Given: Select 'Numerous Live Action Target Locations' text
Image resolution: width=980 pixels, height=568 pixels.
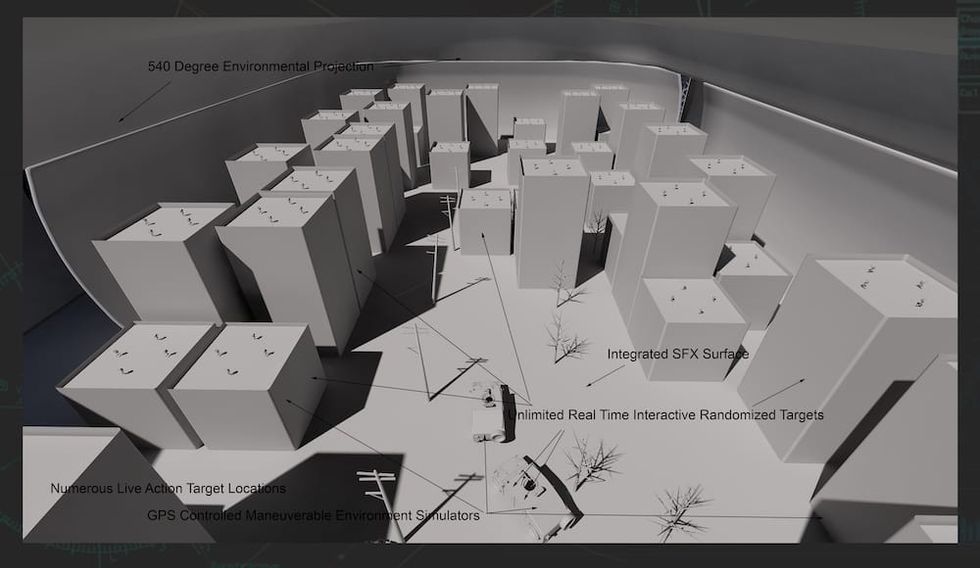Looking at the screenshot, I should click(x=168, y=489).
